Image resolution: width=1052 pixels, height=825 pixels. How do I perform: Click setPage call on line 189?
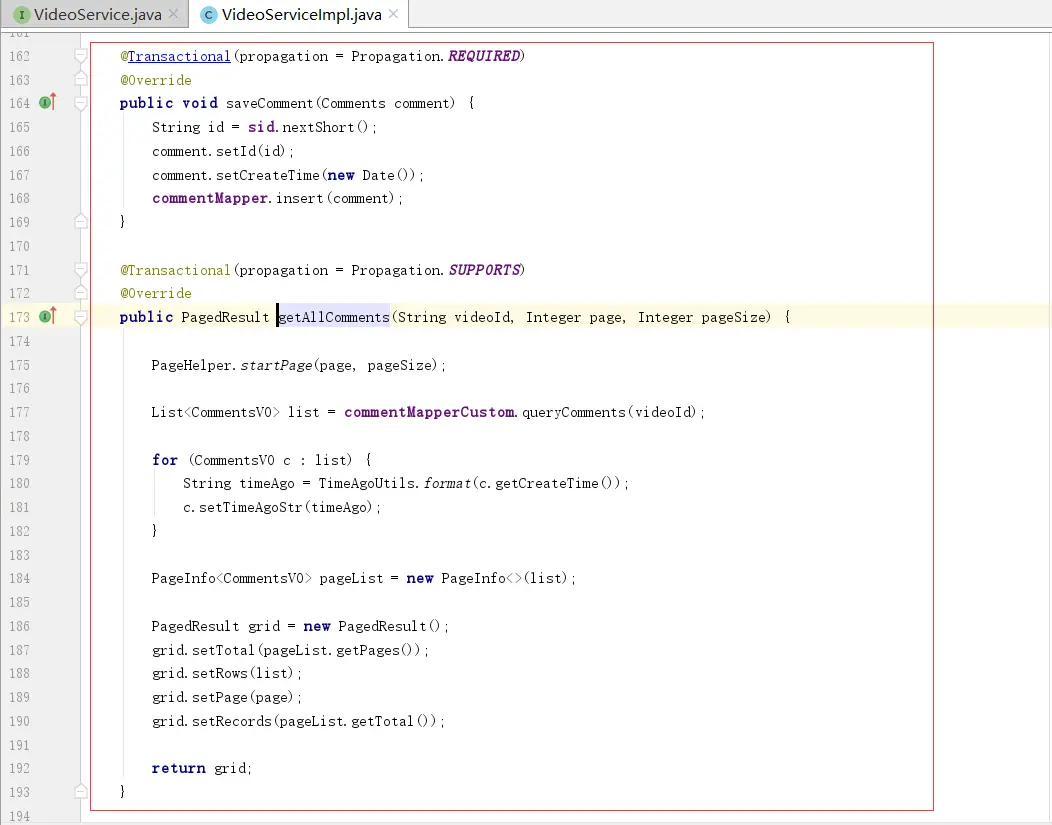[x=219, y=697]
